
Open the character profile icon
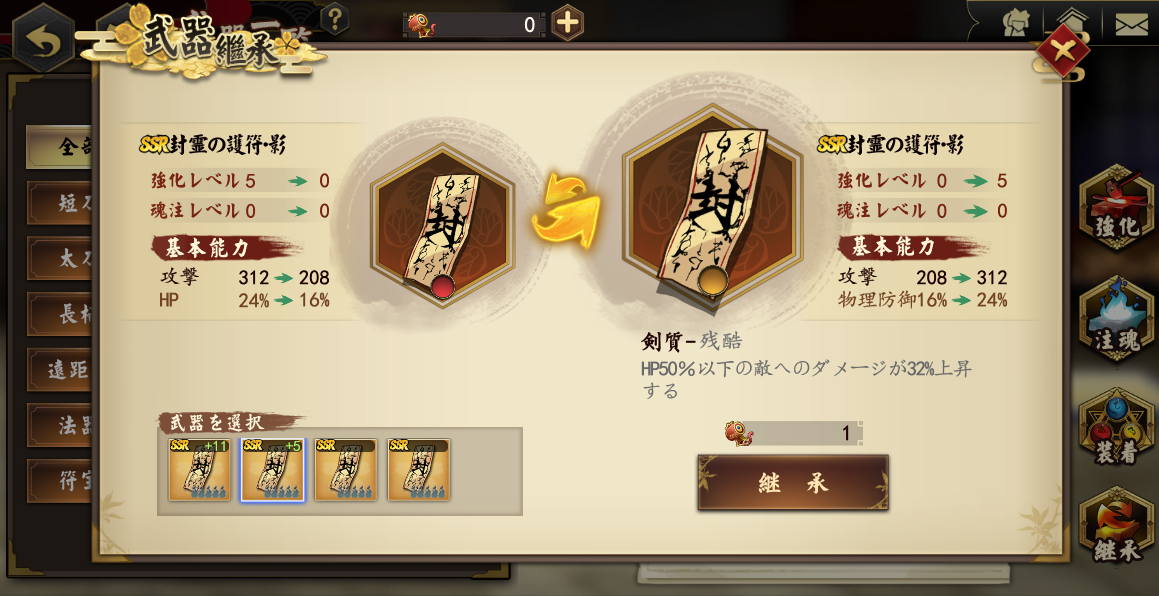click(x=1017, y=24)
